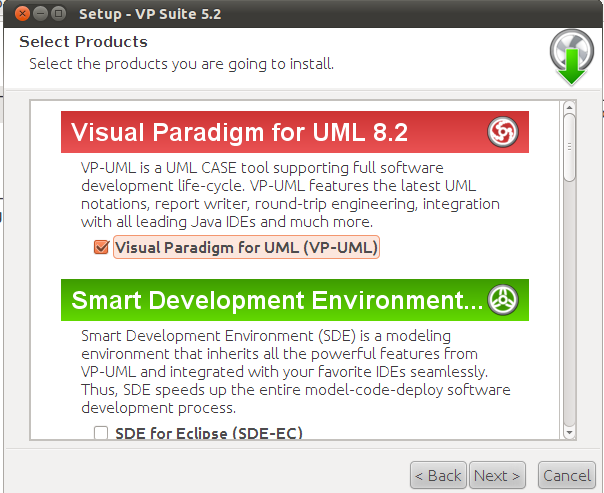
Task: Click the SDE description paragraph text
Action: click(x=296, y=372)
